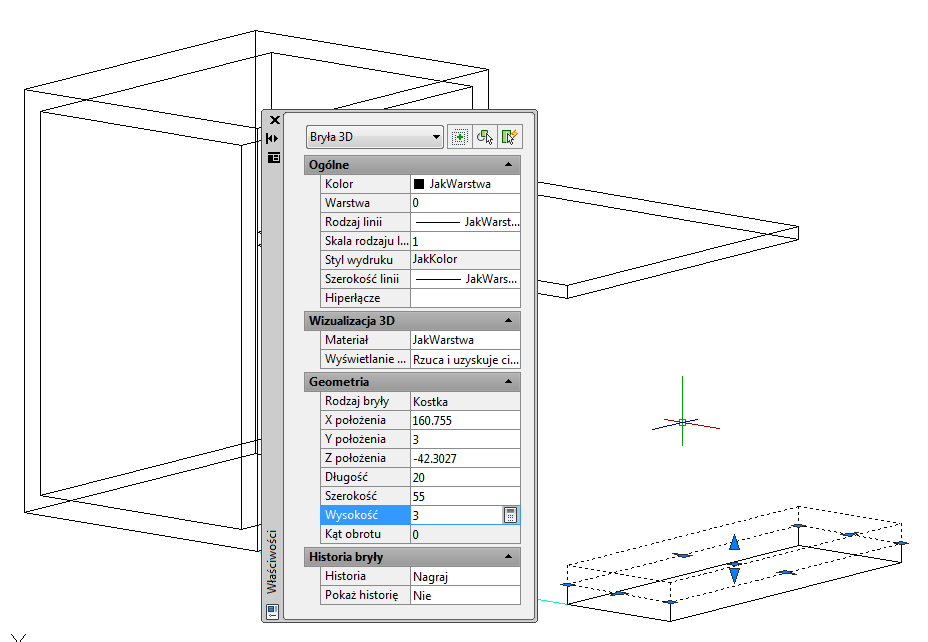
Task: Click the Właściwości vertical title bar
Action: [x=272, y=561]
